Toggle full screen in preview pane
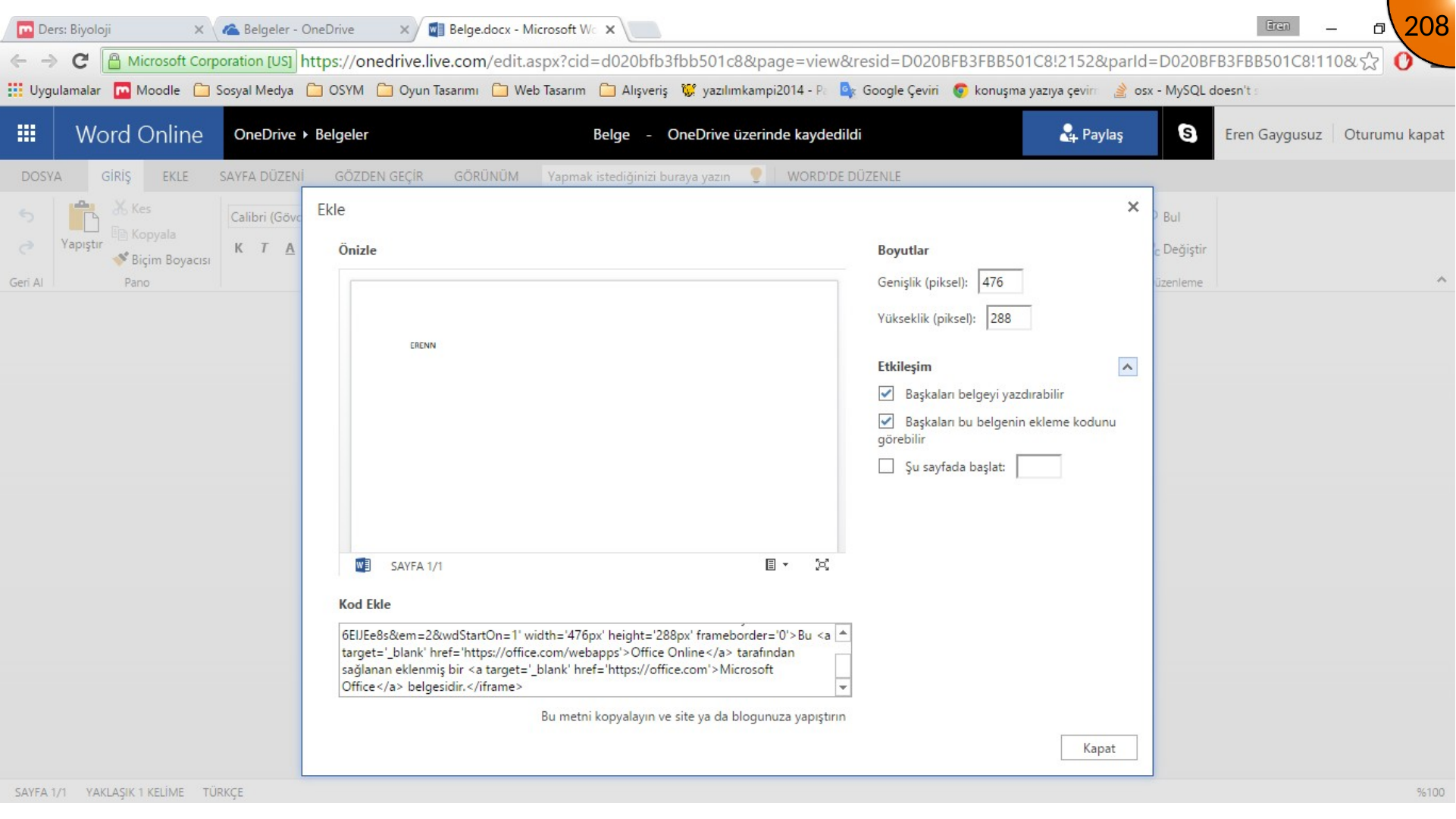This screenshot has height=819, width=1456. [x=822, y=565]
